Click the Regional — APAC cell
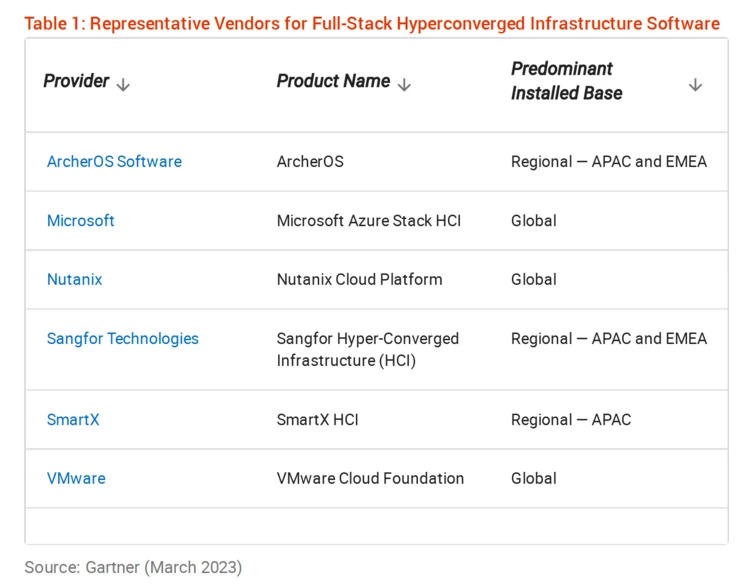The width and height of the screenshot is (750, 584). [x=571, y=419]
